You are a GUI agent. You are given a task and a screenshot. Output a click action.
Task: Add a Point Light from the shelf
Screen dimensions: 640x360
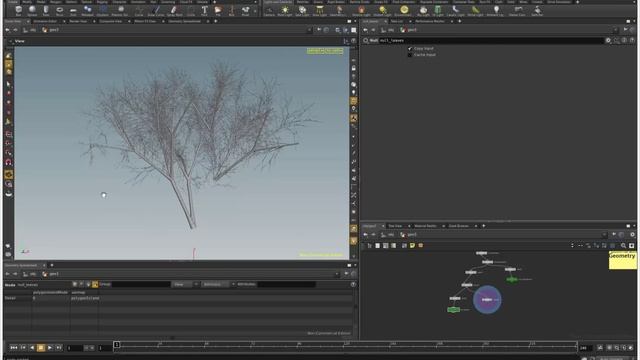point(284,11)
